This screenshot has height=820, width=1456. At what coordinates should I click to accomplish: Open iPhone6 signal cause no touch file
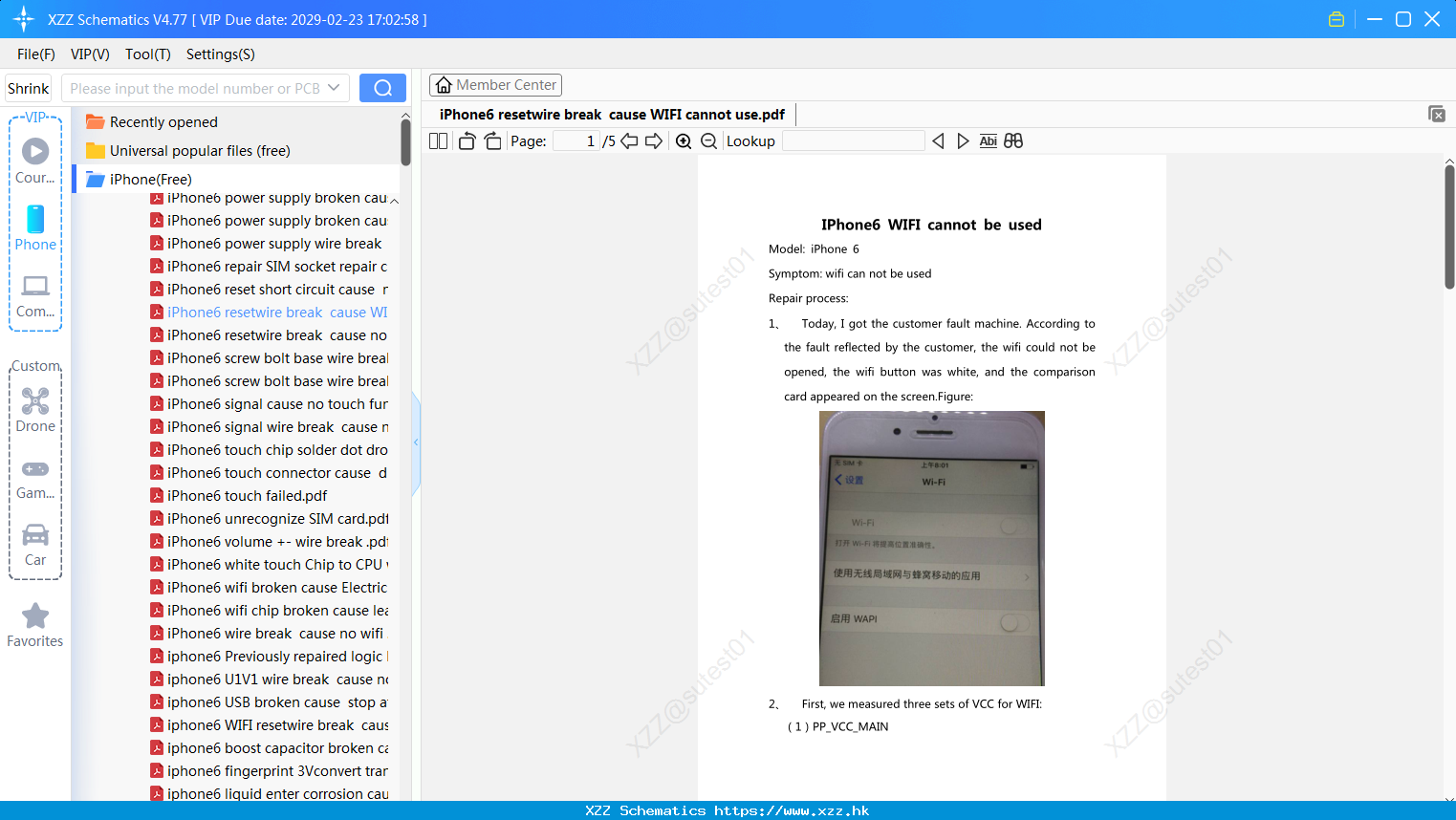(269, 404)
